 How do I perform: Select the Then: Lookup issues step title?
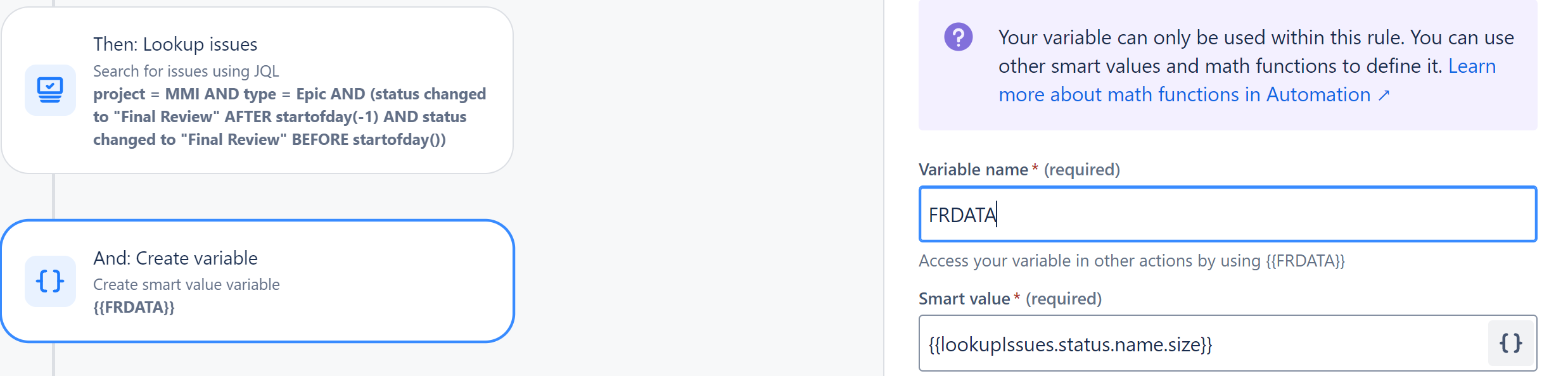(x=175, y=44)
